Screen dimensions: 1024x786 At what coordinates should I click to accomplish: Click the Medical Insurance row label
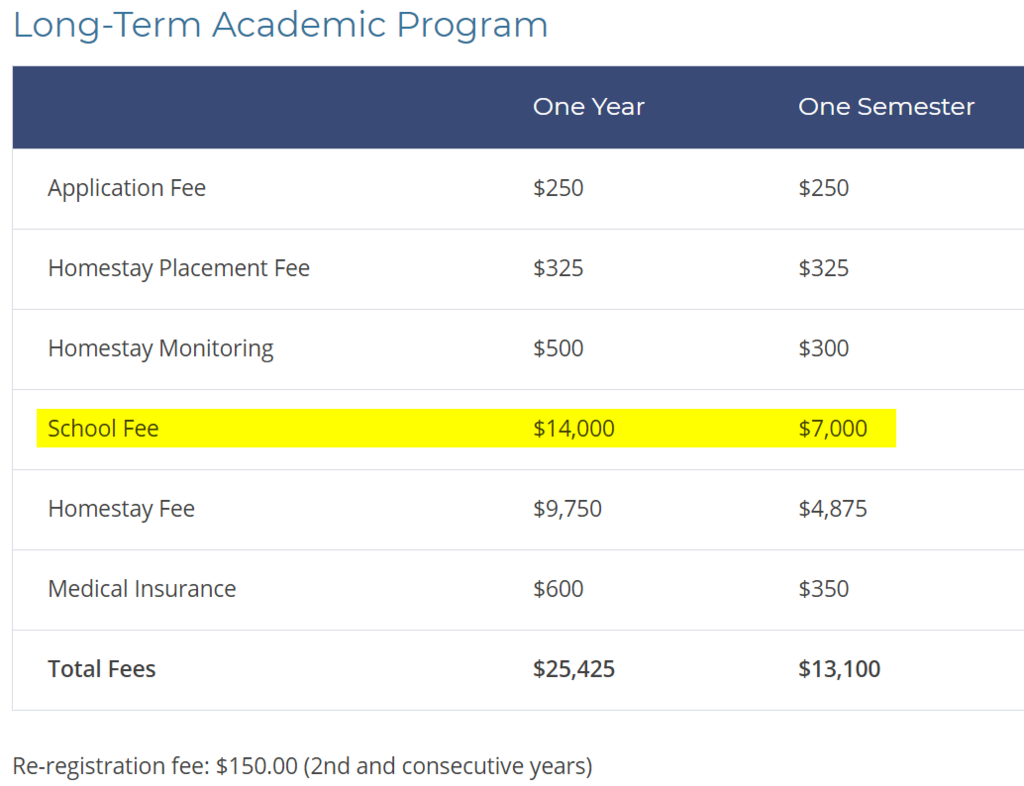(x=142, y=589)
